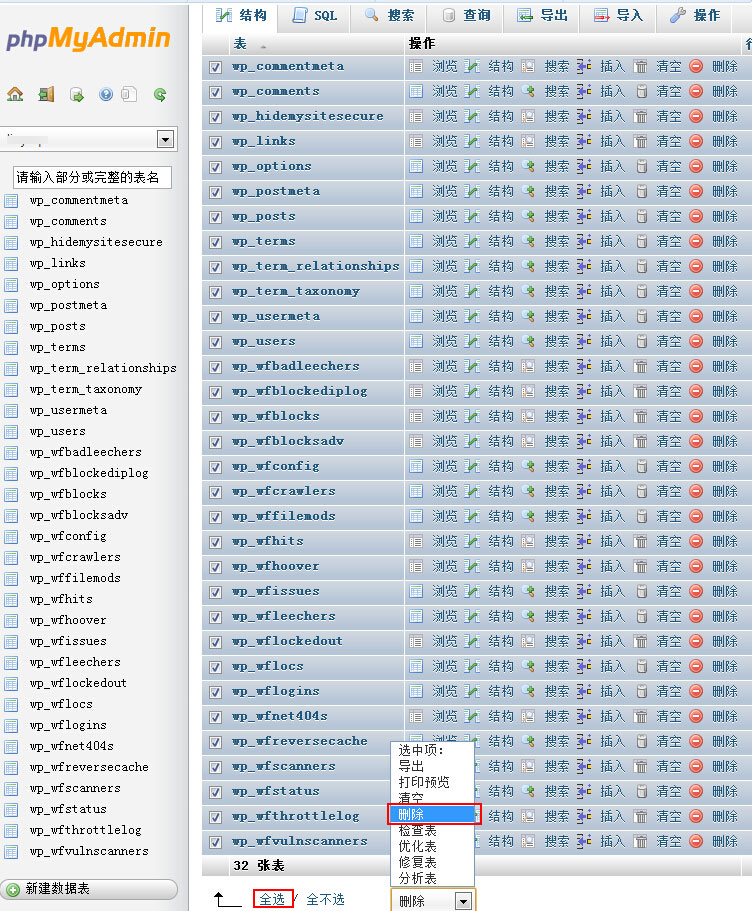Click the browse icon for wp_commentmeta

coord(416,66)
